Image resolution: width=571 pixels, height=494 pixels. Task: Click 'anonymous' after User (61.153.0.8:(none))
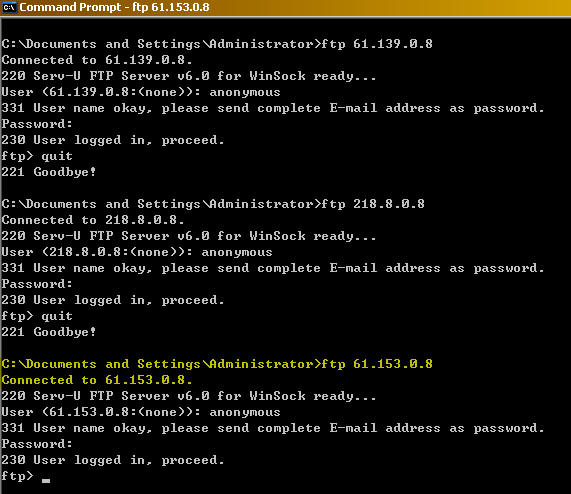coord(245,412)
